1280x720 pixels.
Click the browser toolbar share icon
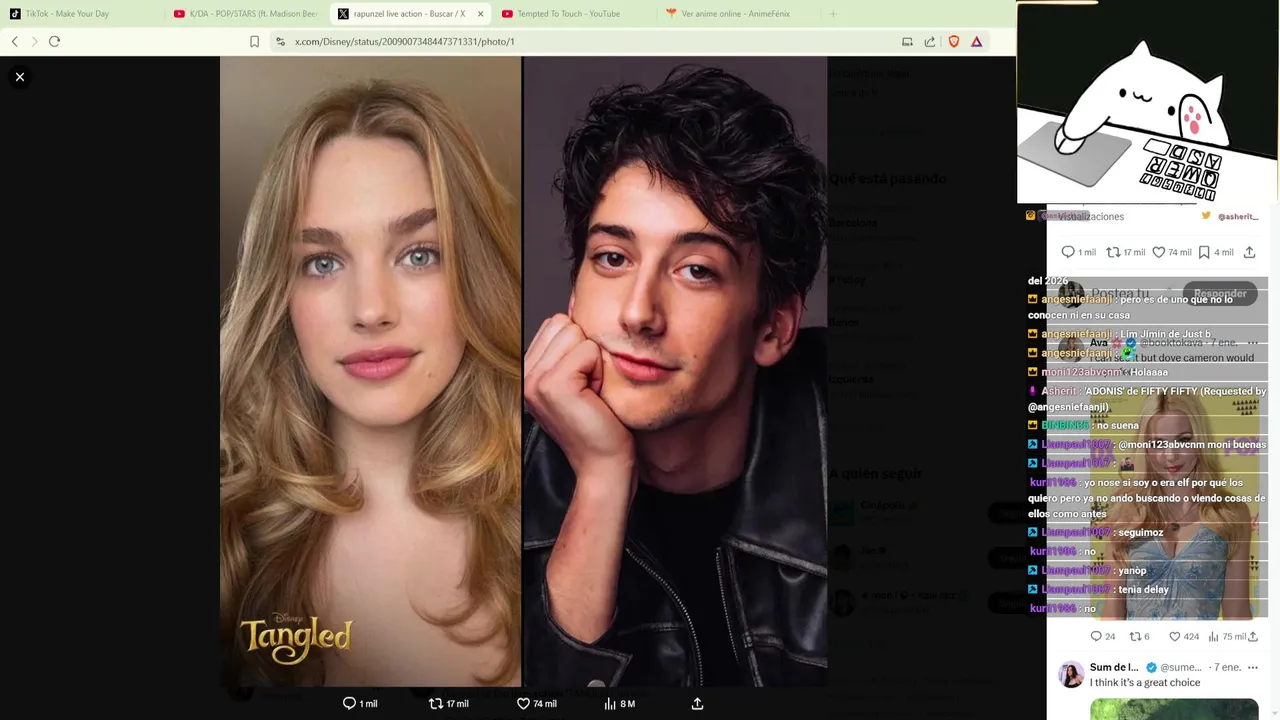point(930,41)
